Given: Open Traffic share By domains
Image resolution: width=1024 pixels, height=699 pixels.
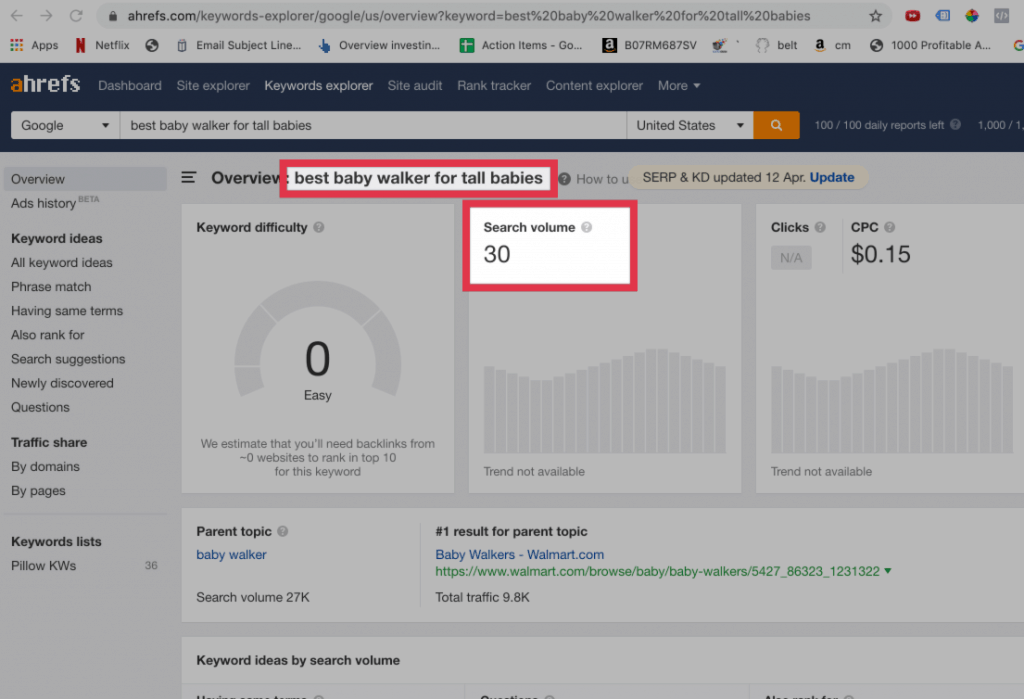Looking at the screenshot, I should coord(45,466).
